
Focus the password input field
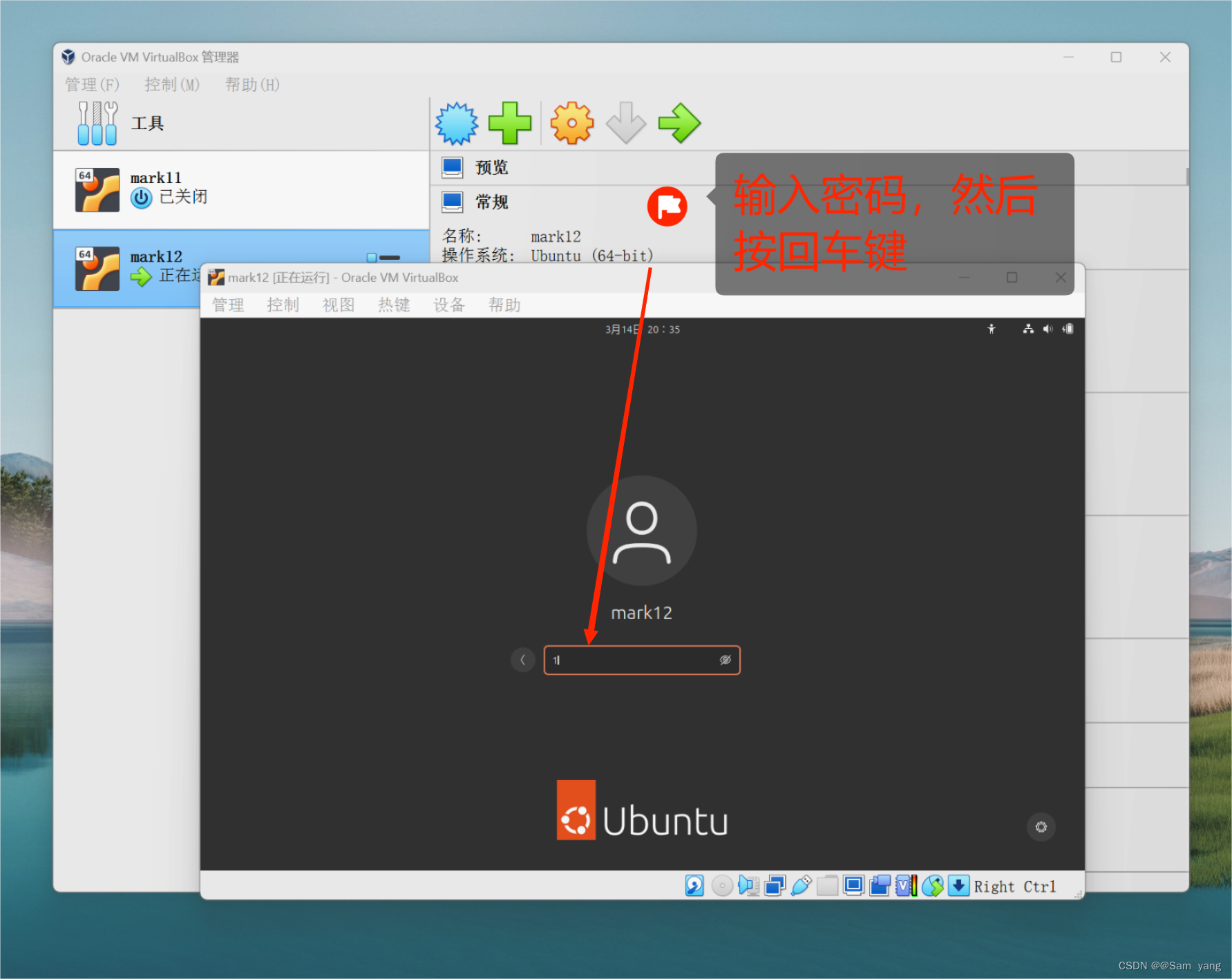tap(642, 660)
